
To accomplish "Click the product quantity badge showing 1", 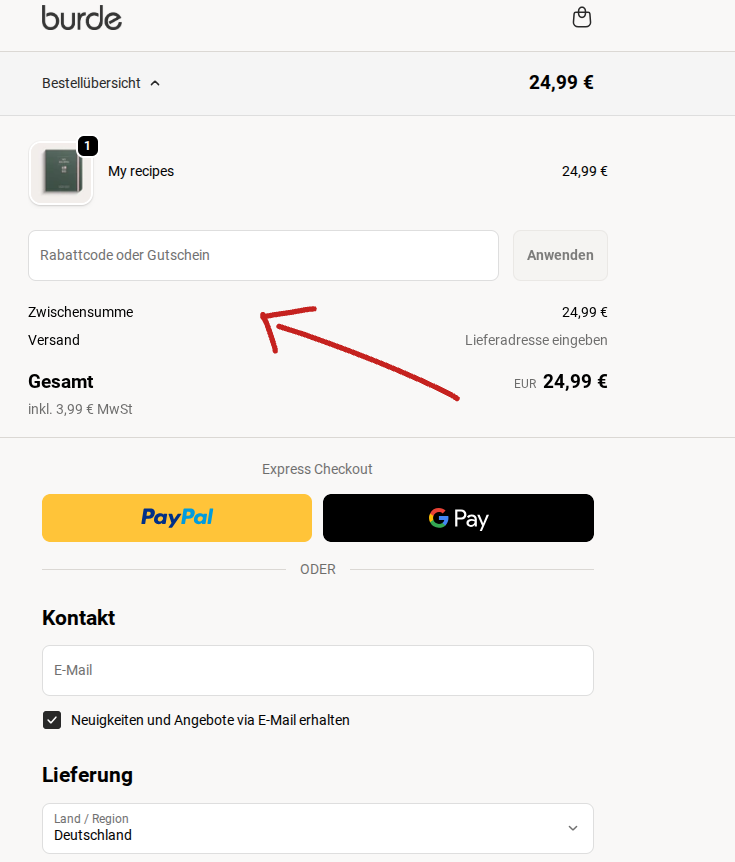I will pyautogui.click(x=88, y=146).
